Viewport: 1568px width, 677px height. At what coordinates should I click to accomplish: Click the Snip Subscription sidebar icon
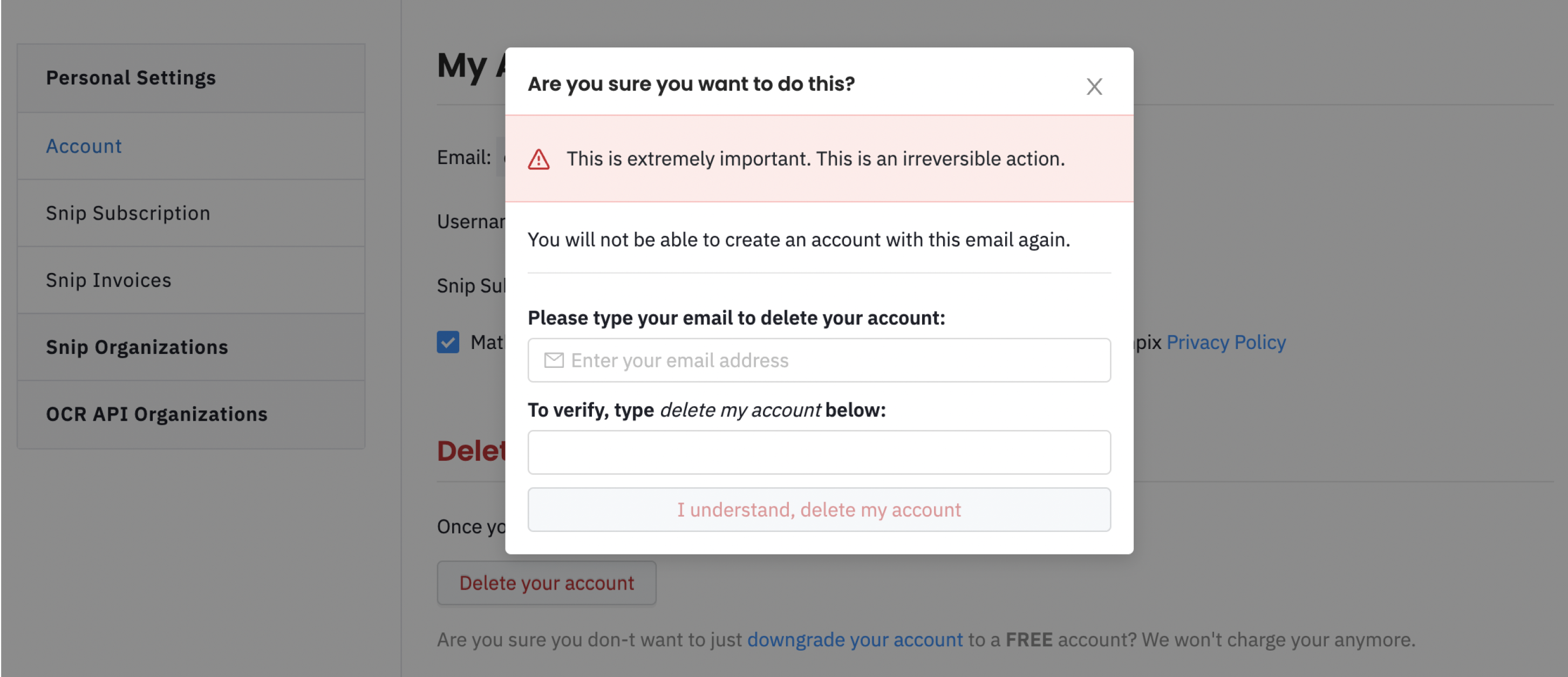tap(128, 212)
